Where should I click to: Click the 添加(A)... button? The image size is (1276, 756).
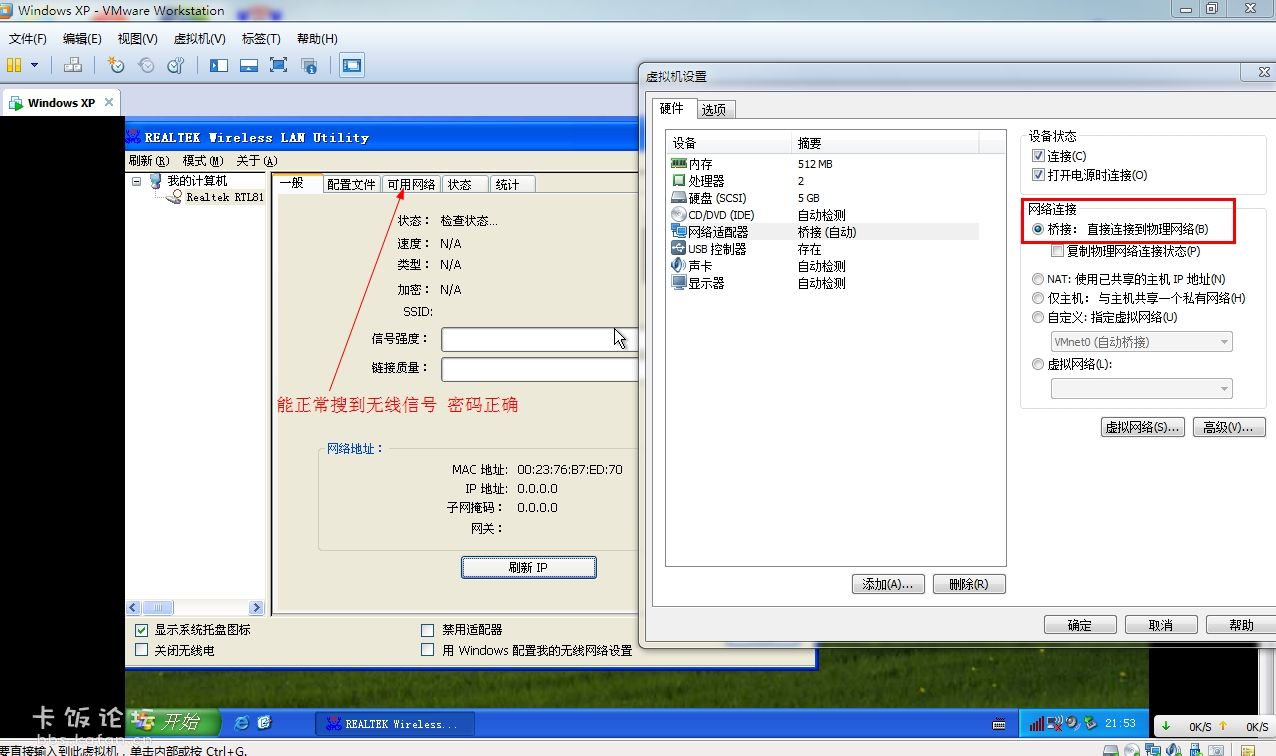(x=886, y=584)
